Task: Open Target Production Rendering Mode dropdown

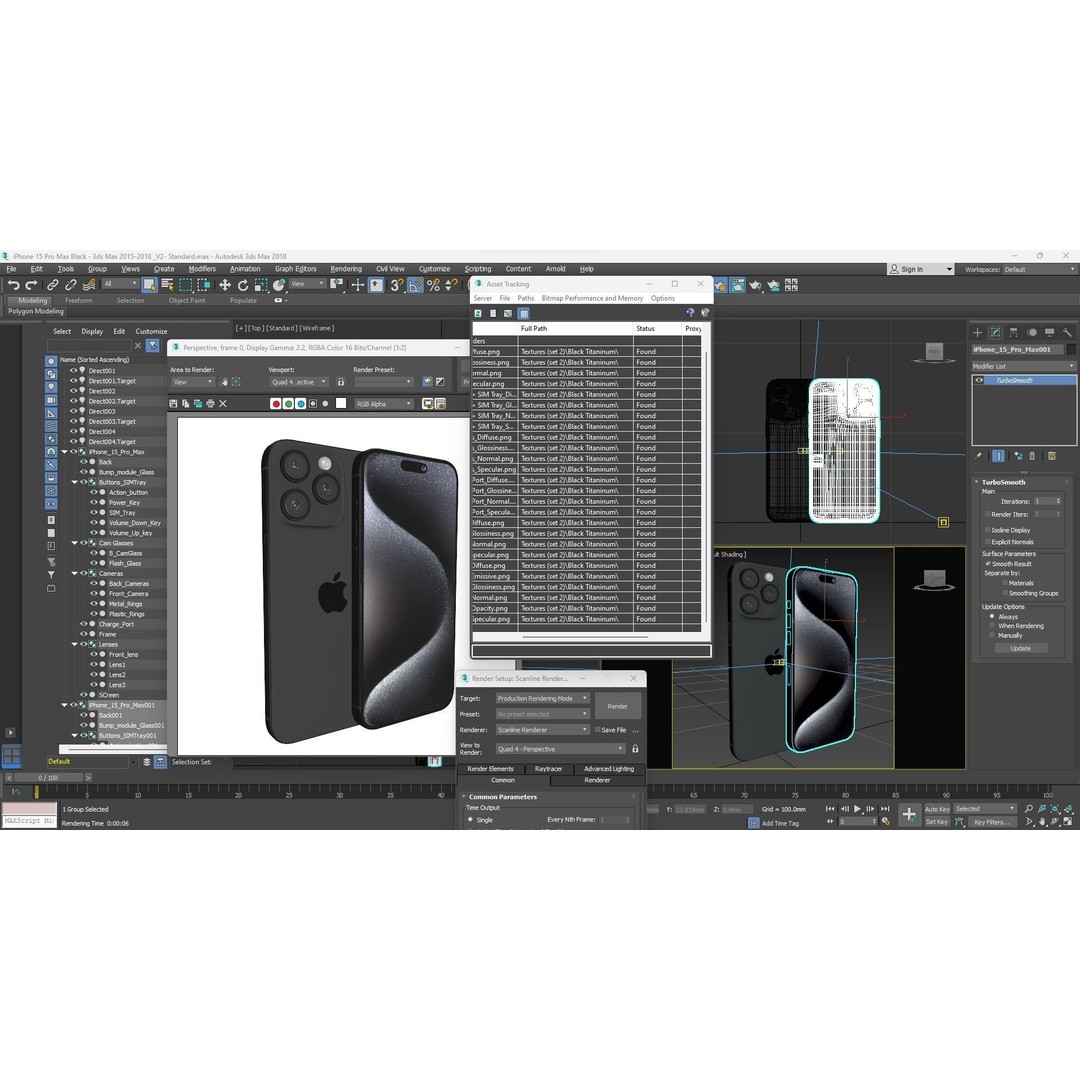Action: point(543,698)
